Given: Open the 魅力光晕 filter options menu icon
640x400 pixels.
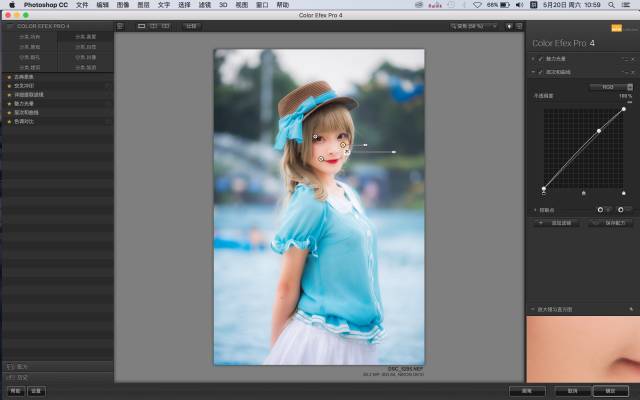Looking at the screenshot, I should [625, 59].
